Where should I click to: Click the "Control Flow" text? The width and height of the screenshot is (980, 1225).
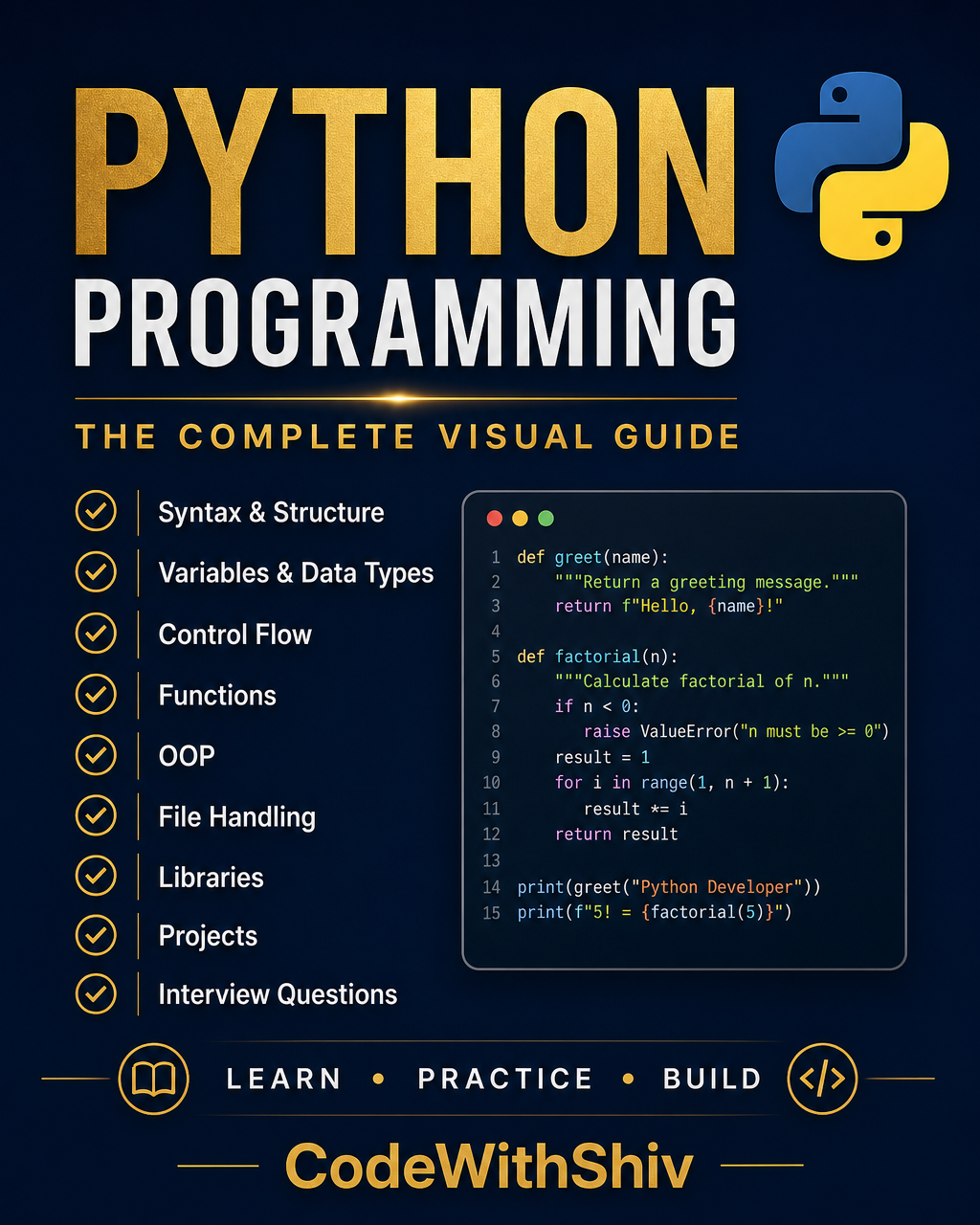coord(234,635)
